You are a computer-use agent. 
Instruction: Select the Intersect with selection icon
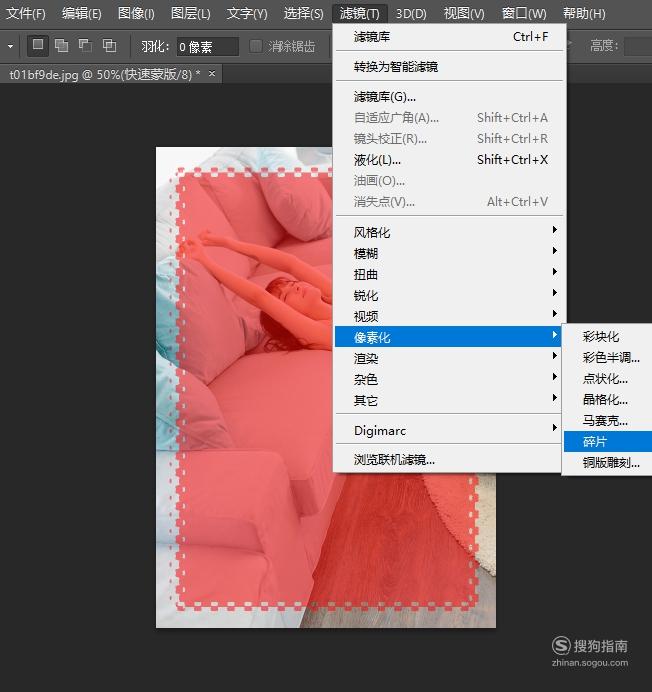click(109, 45)
